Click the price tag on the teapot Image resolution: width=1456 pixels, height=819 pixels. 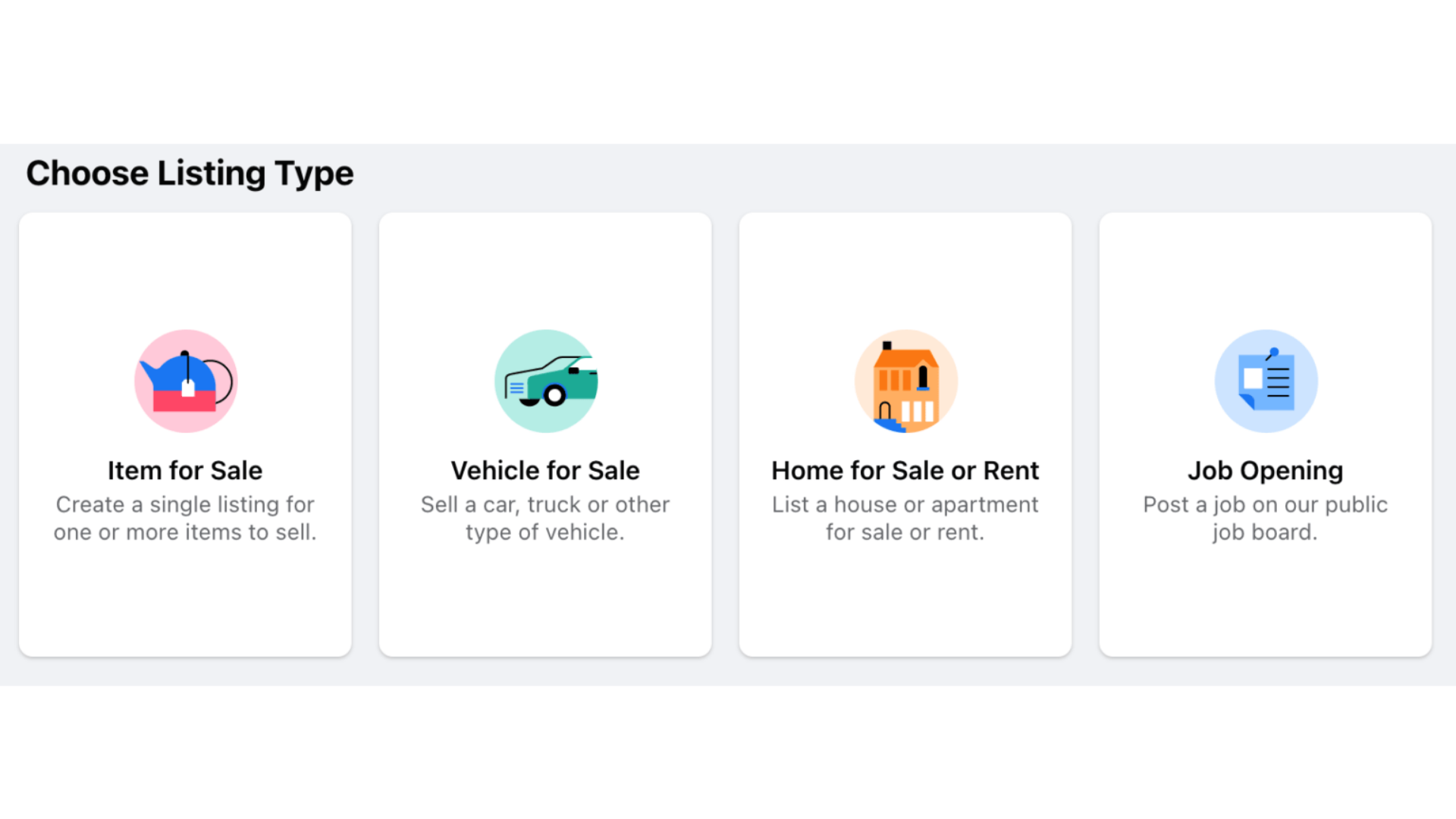click(188, 388)
